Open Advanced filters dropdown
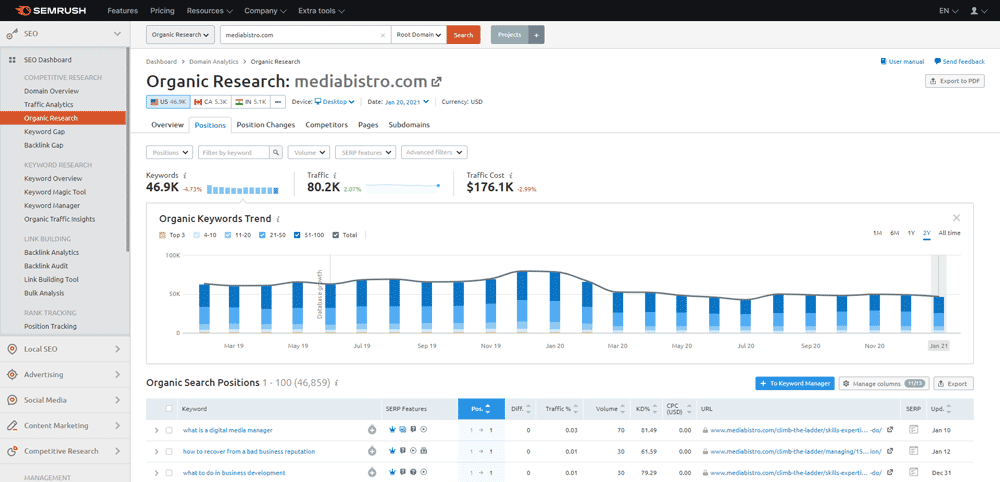 434,152
